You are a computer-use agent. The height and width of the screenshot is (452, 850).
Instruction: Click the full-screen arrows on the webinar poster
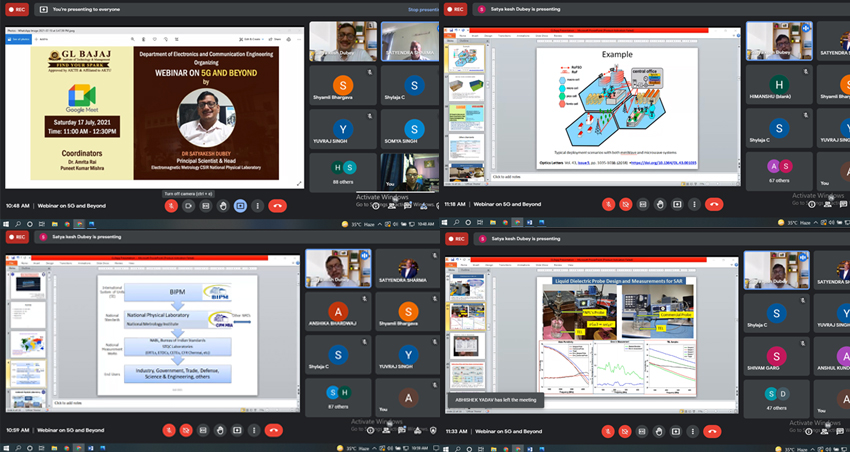pos(299,184)
